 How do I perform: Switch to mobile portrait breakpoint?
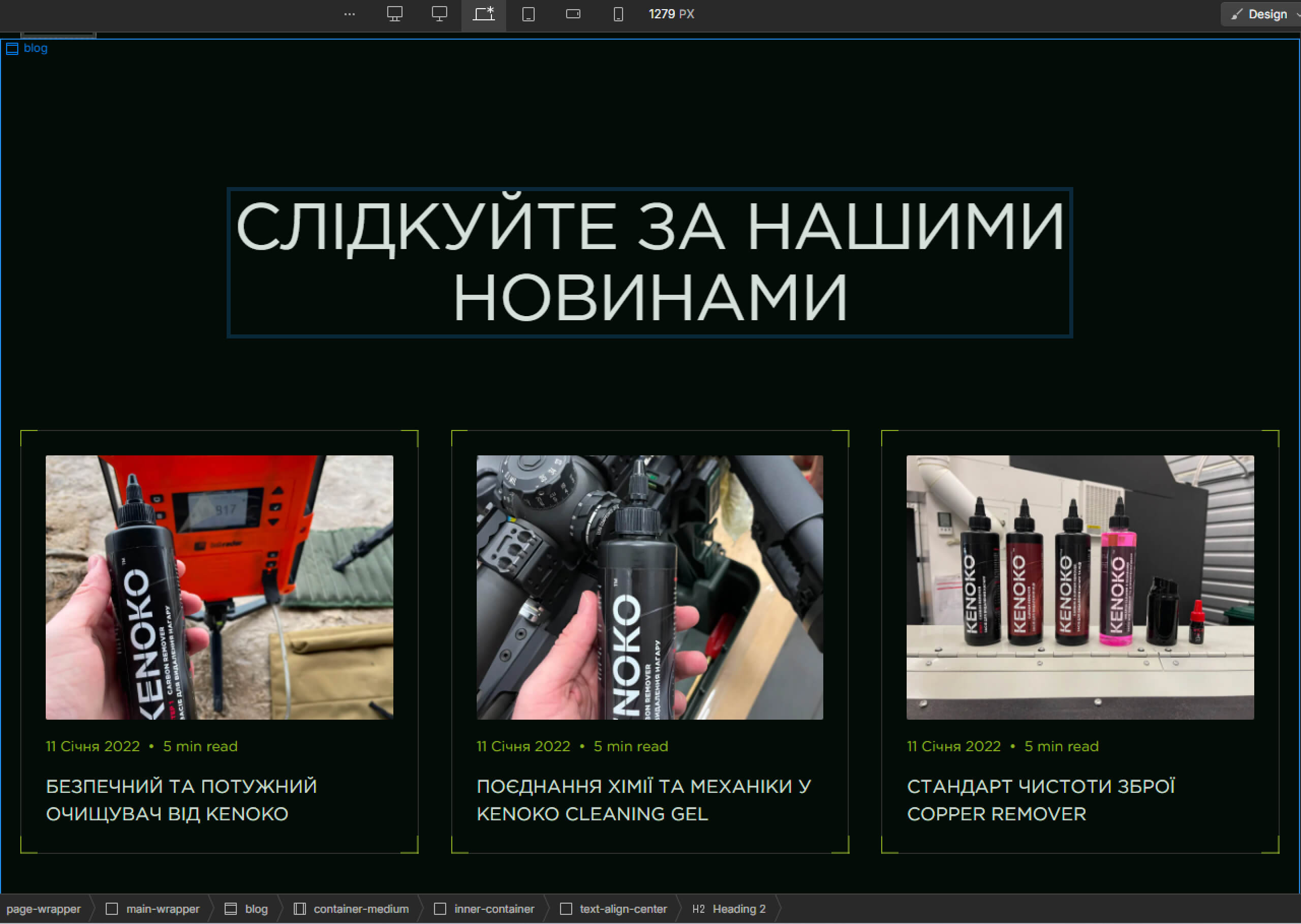[618, 14]
